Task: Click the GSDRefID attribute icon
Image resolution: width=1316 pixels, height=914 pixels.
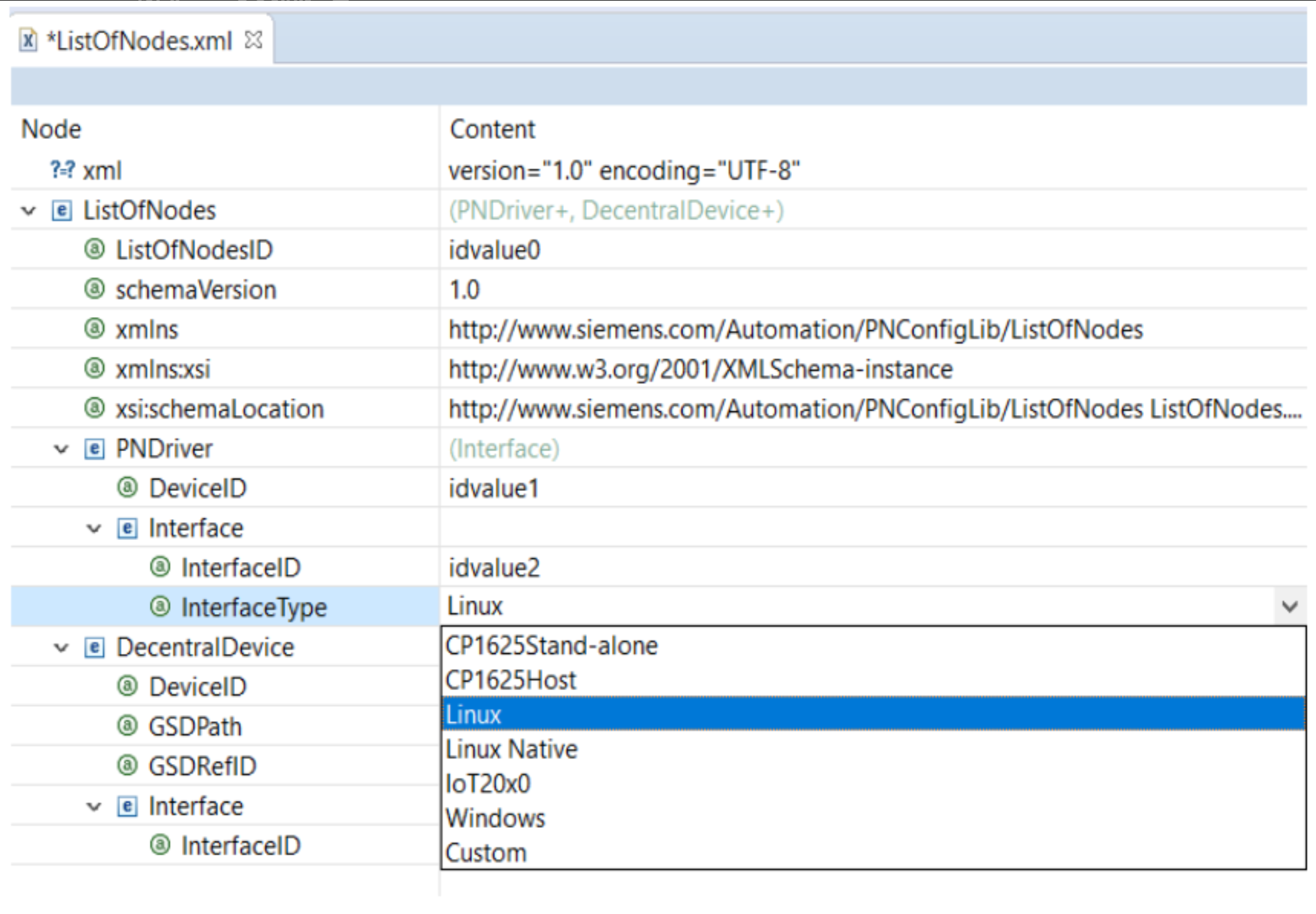Action: 127,766
